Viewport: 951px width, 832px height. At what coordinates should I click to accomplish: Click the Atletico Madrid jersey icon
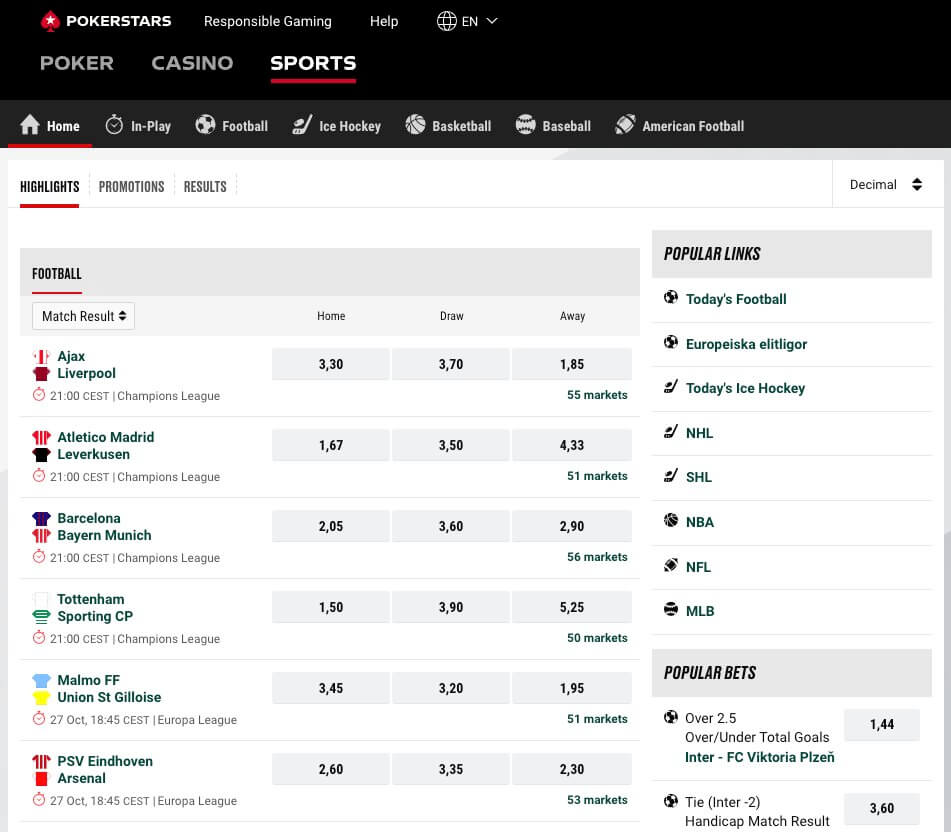[x=41, y=437]
